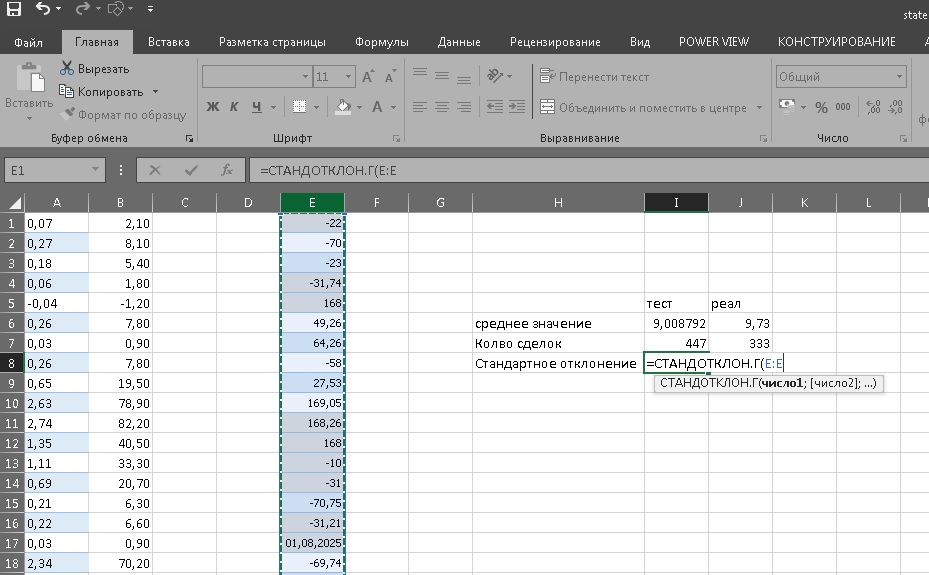This screenshot has height=575, width=929.
Task: Redo the last undone action
Action: [x=82, y=9]
